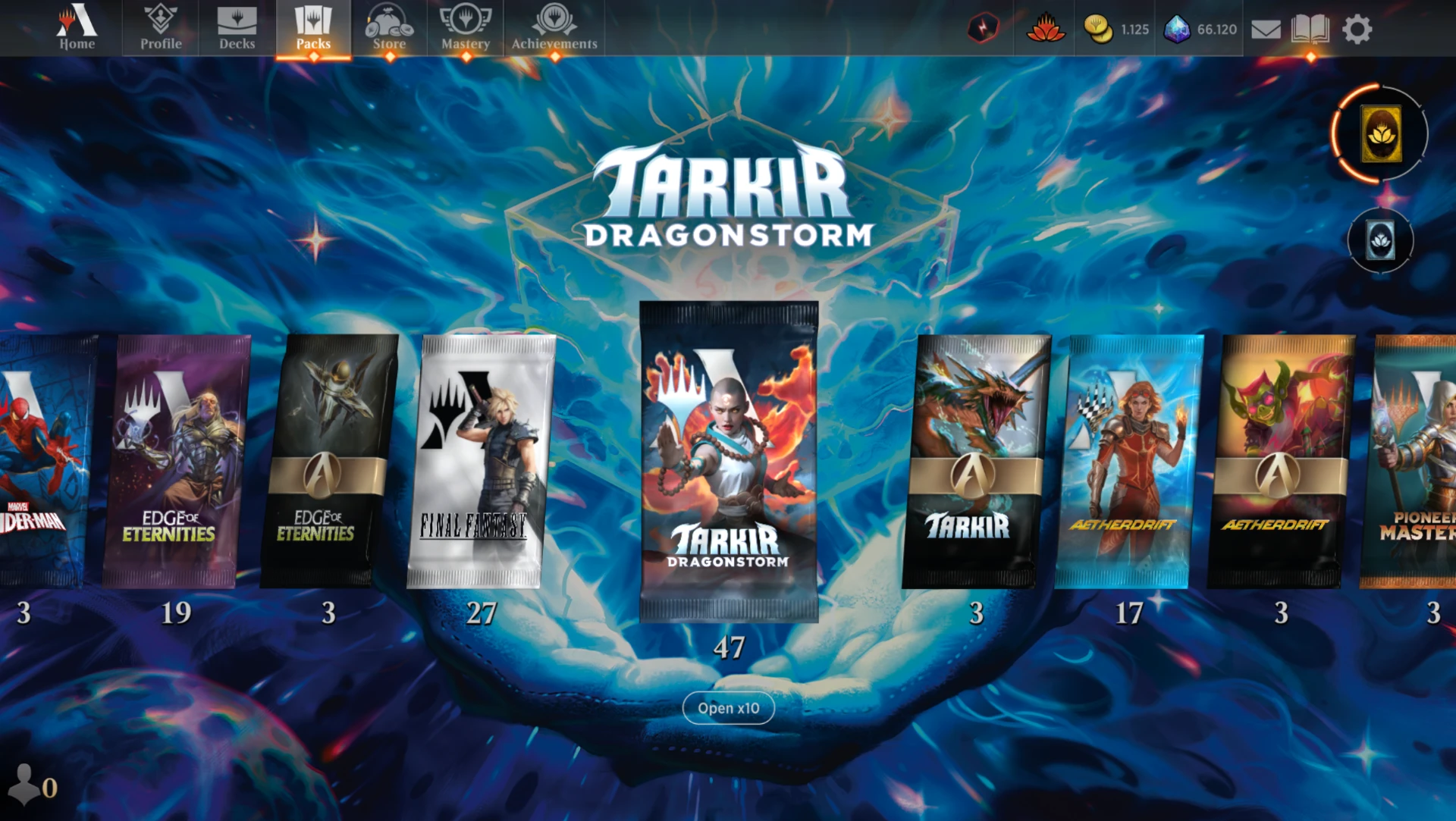Switch to the Decks tab
Screen dimensions: 1456x821
237,28
